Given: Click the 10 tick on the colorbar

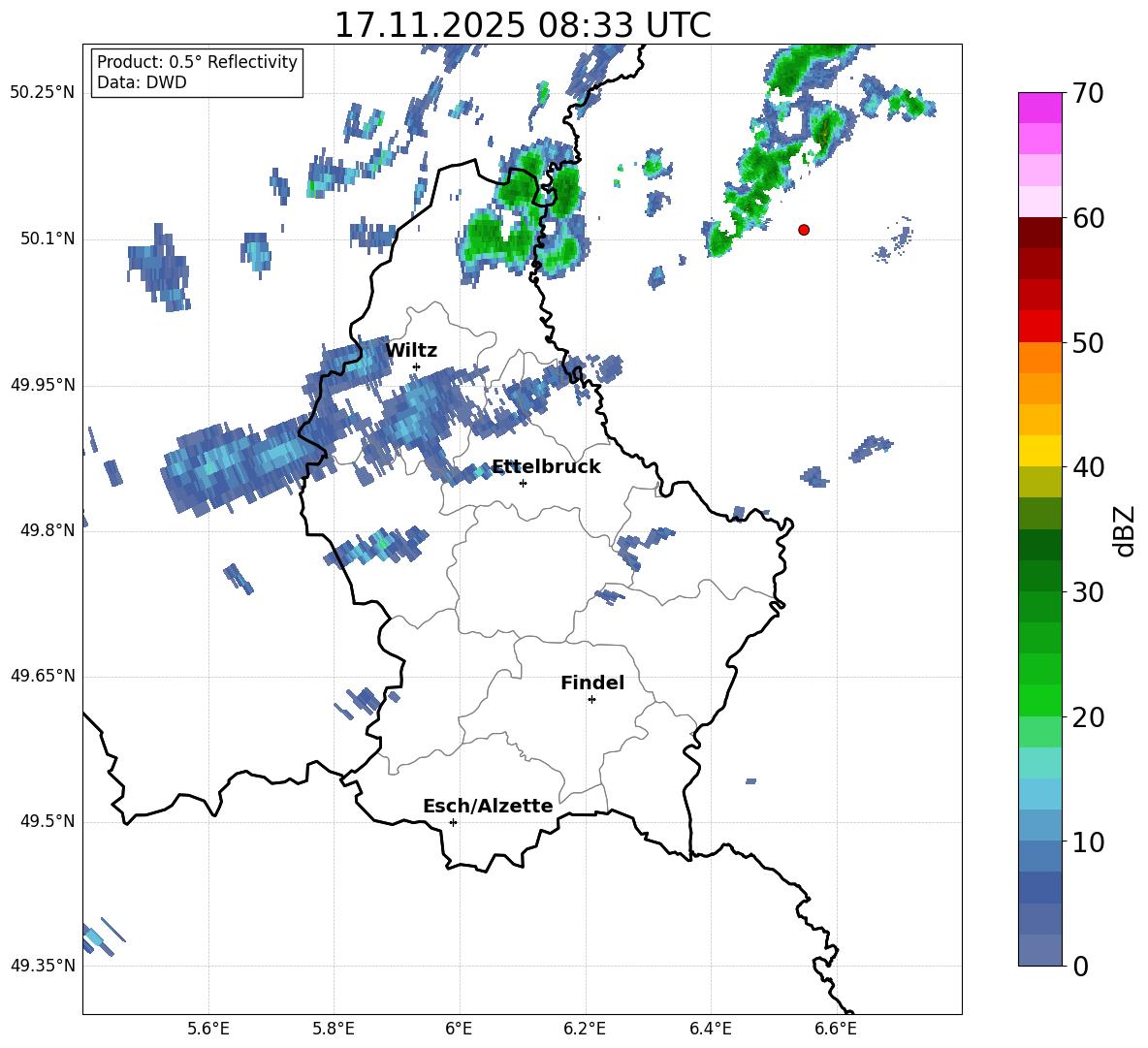Looking at the screenshot, I should (1088, 842).
